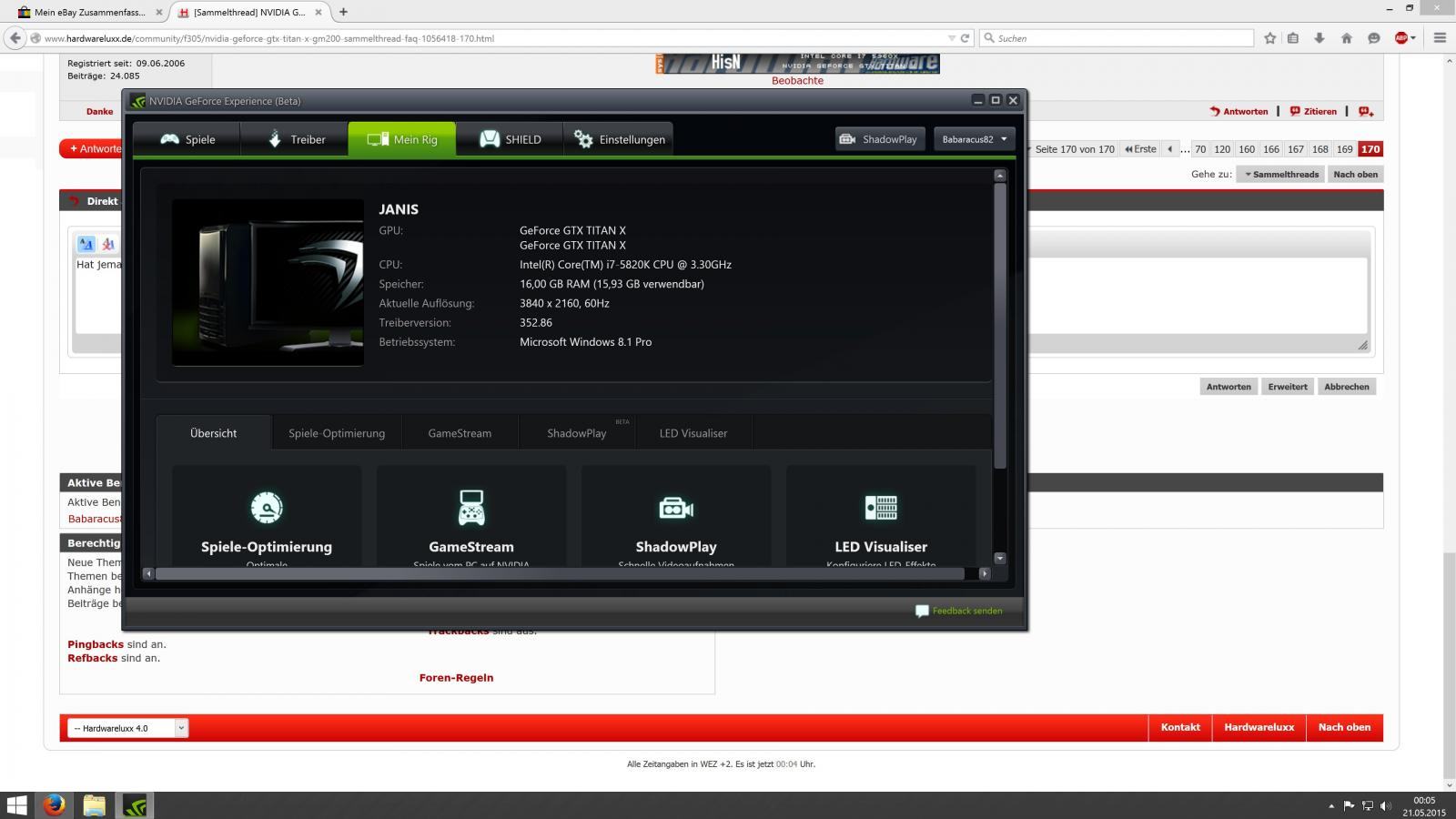This screenshot has height=819, width=1456.
Task: Click the Zitieren link
Action: click(x=1313, y=111)
